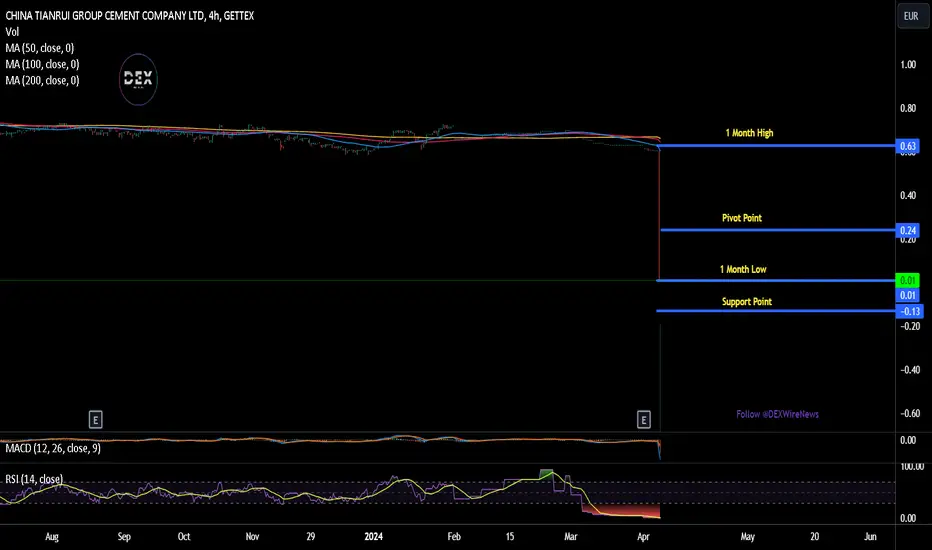Click the Follow @DEXWireNews text

click(777, 414)
